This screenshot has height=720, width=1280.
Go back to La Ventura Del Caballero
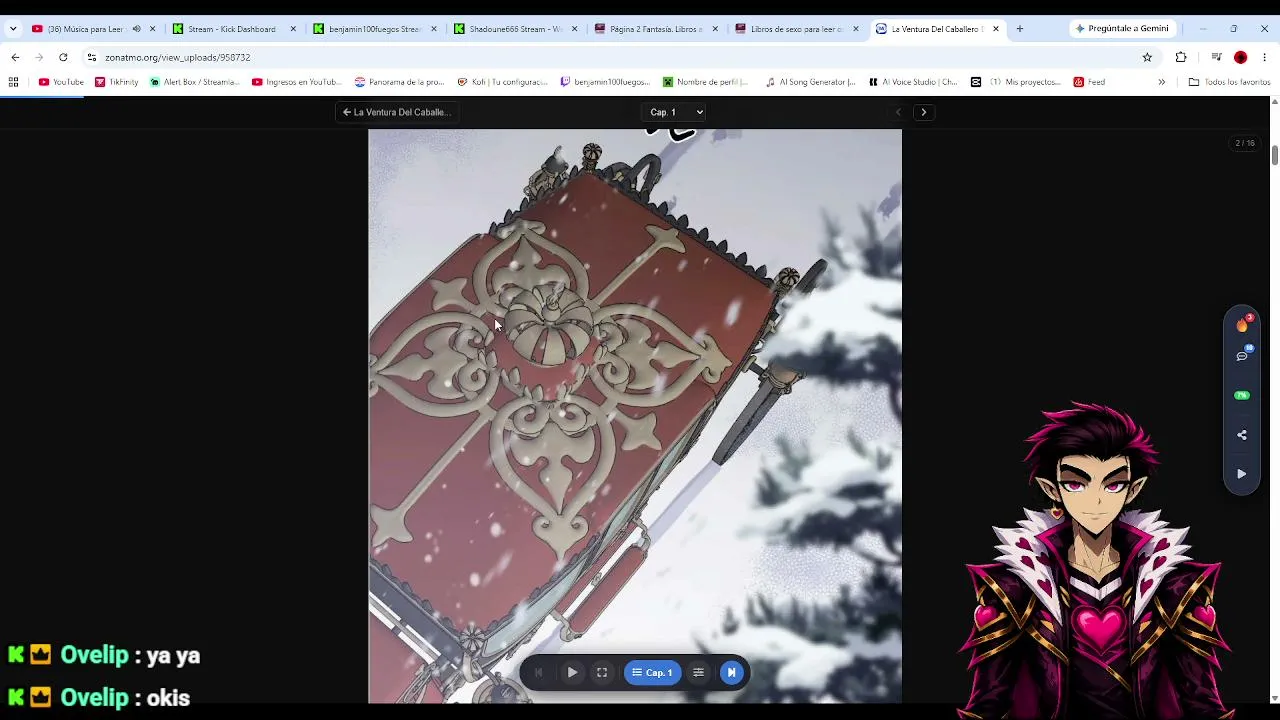click(x=396, y=112)
